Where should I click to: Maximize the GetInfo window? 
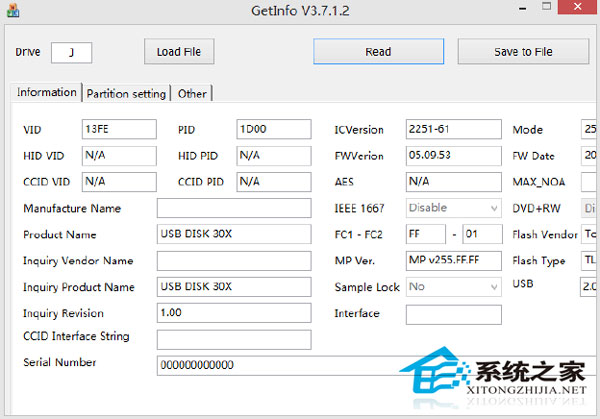(x=546, y=7)
